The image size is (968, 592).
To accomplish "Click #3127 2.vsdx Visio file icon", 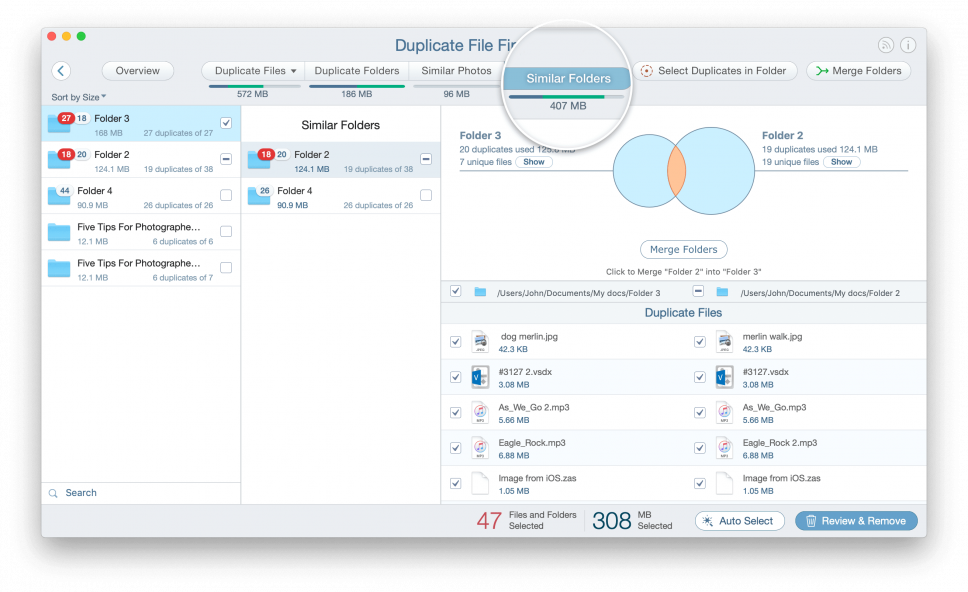I will pyautogui.click(x=480, y=377).
